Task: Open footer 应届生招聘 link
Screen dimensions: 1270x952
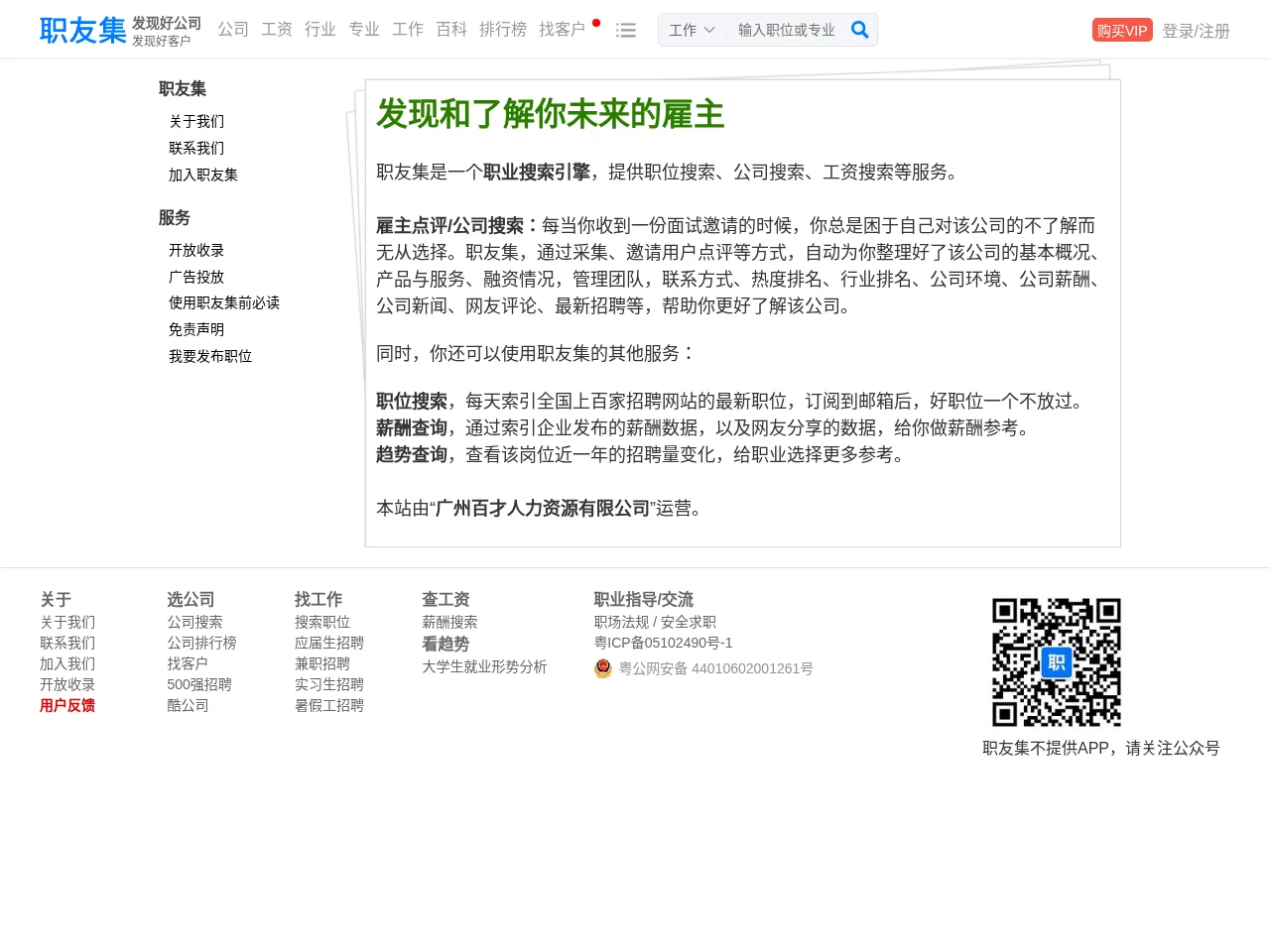Action: (329, 643)
